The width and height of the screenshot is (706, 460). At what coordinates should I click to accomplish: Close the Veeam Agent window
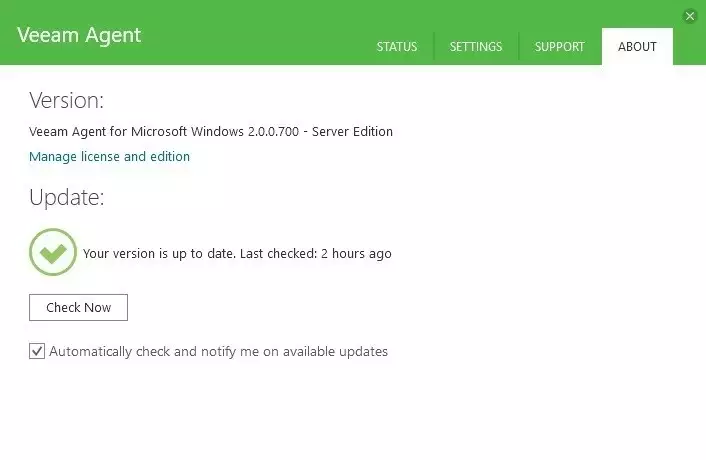pos(690,16)
